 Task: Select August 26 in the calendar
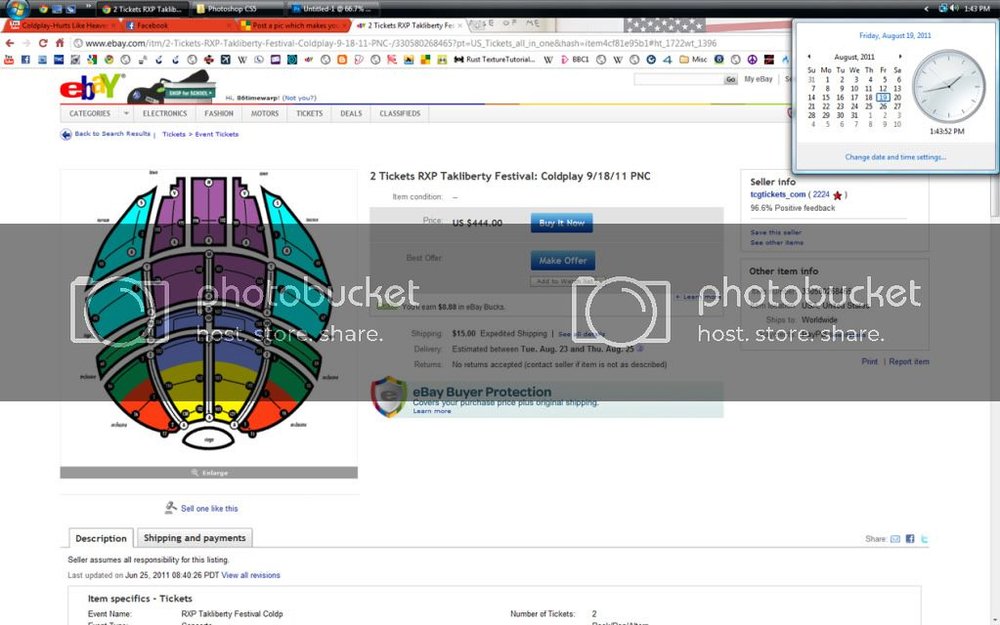pos(883,107)
